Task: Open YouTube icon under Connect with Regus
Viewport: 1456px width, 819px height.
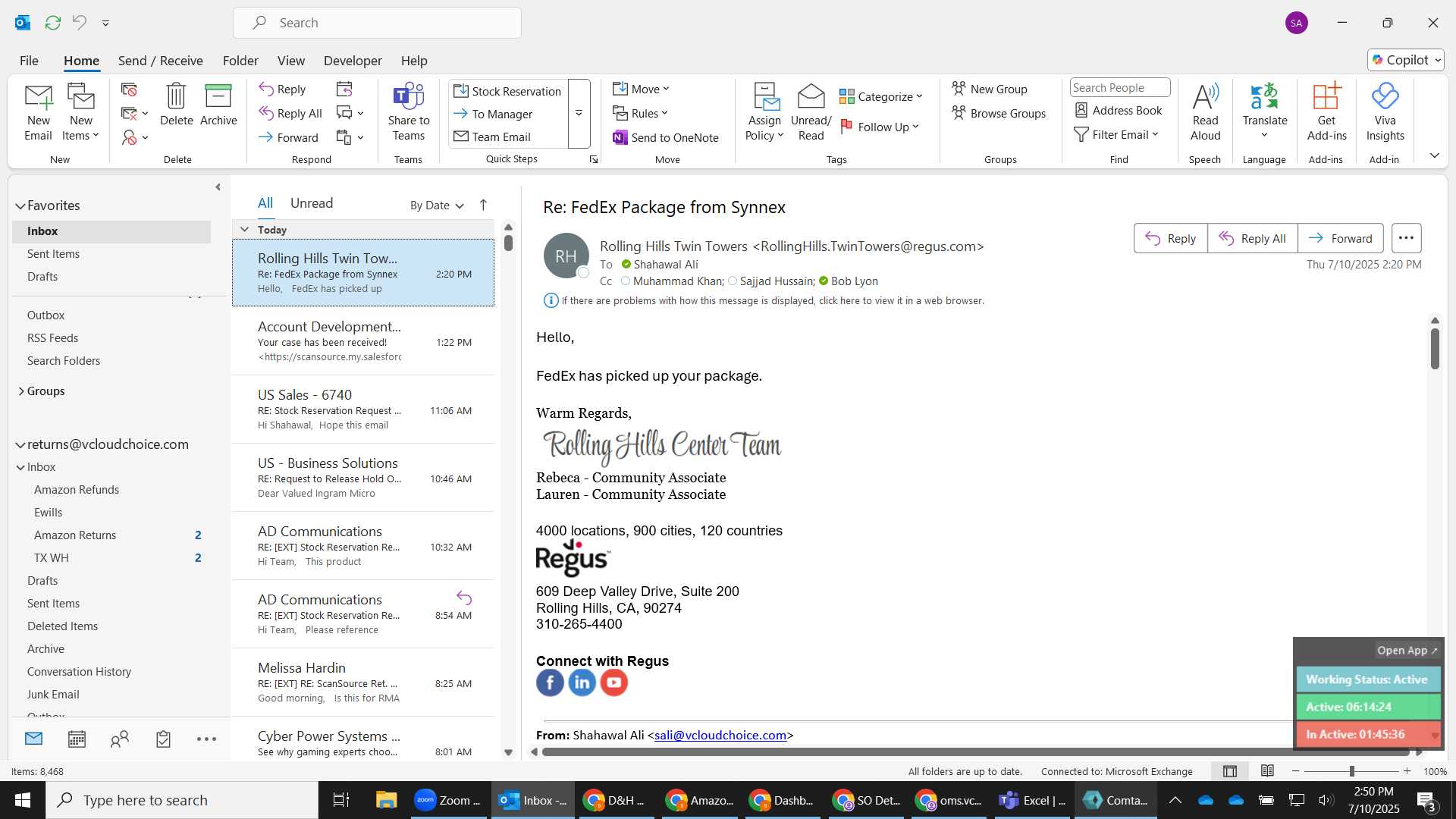Action: (x=613, y=682)
